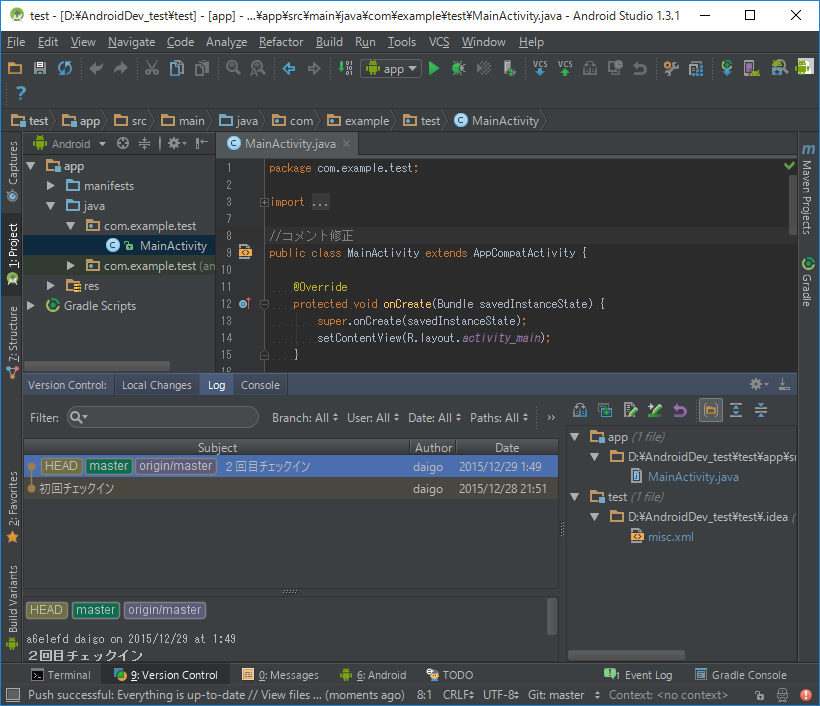
Task: Open the Refactor menu
Action: [281, 42]
